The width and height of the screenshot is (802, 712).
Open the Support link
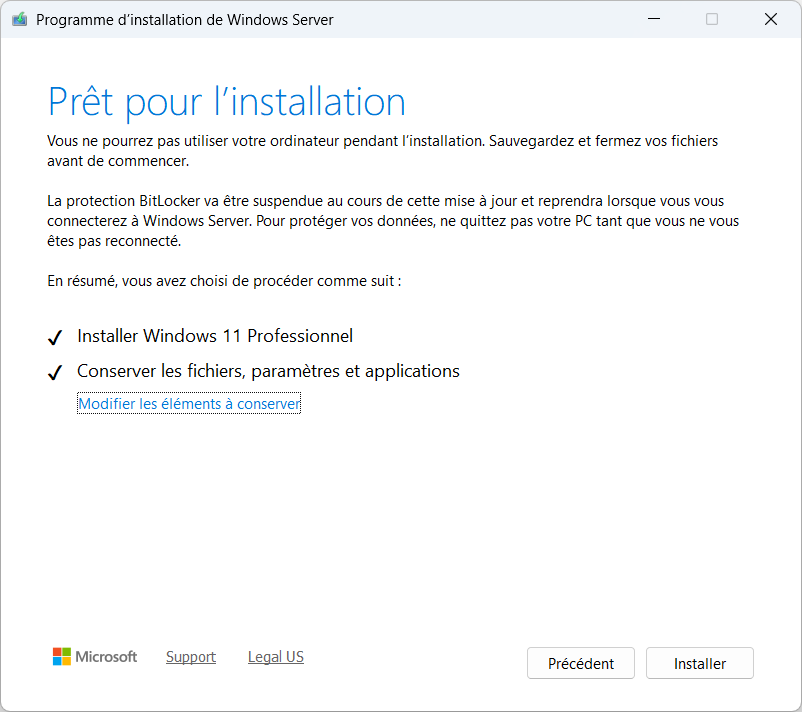(191, 657)
